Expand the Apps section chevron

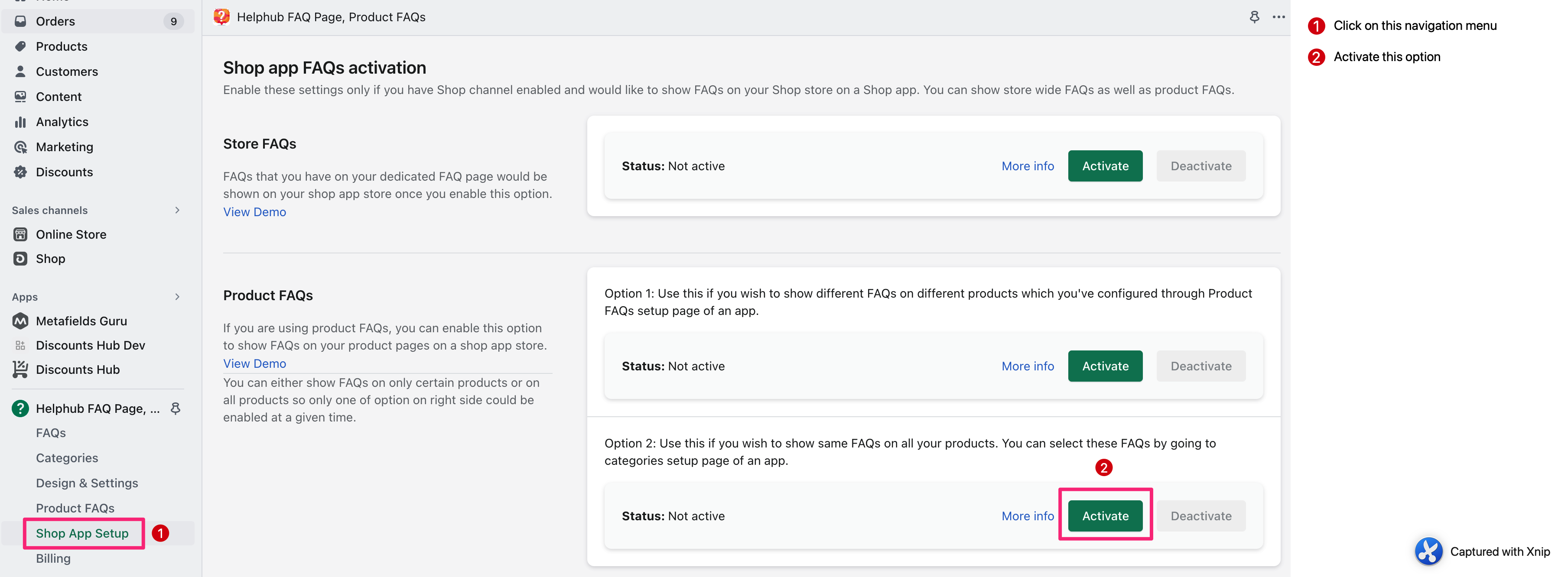tap(177, 297)
